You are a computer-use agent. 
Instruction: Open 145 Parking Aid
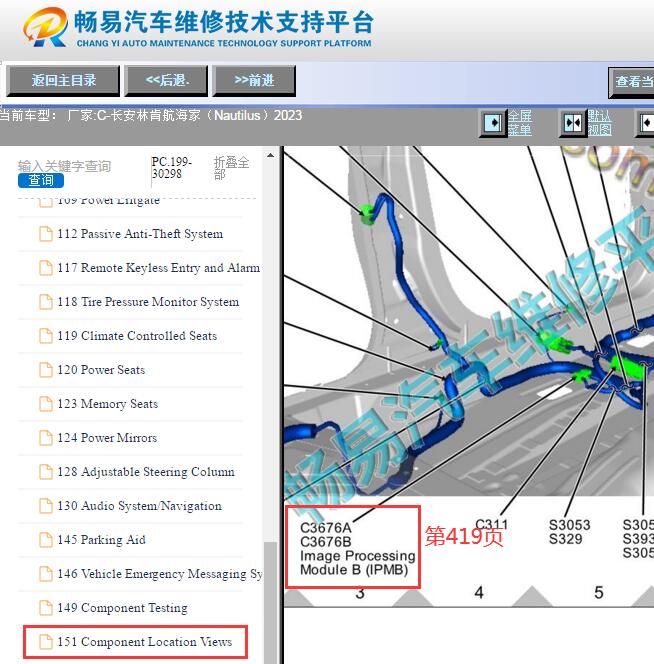coord(102,540)
